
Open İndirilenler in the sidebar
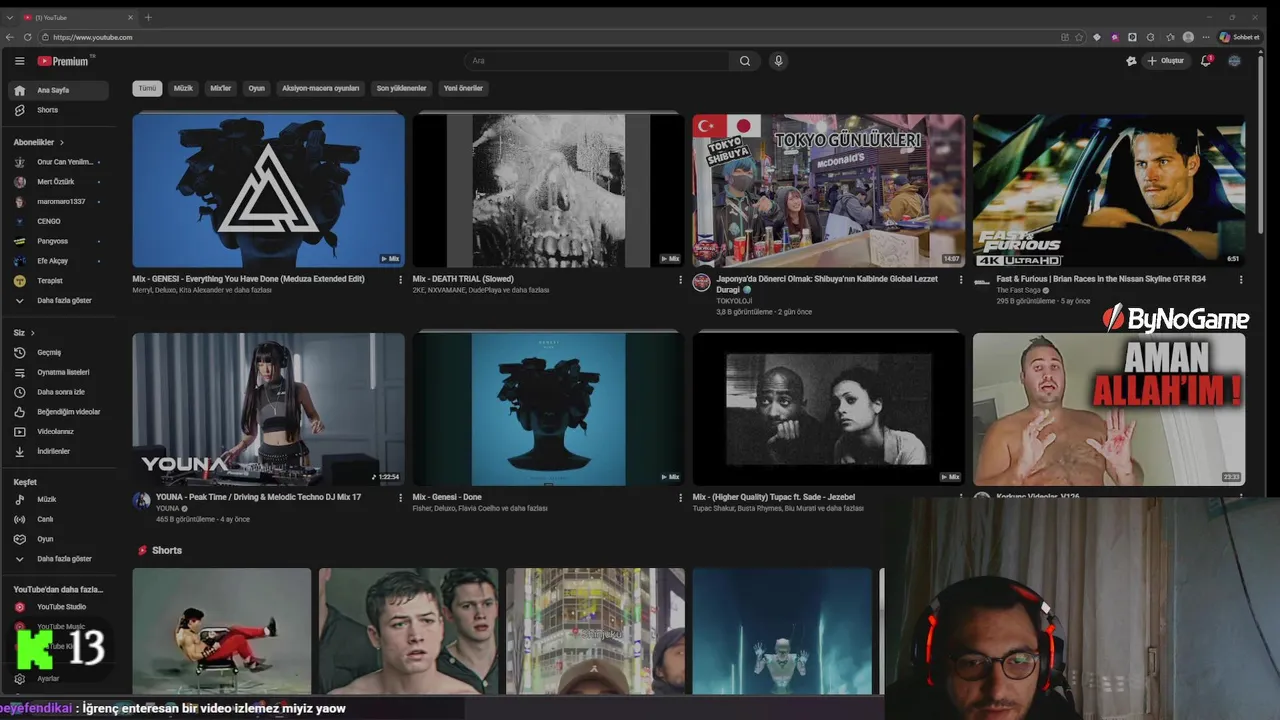[x=60, y=451]
